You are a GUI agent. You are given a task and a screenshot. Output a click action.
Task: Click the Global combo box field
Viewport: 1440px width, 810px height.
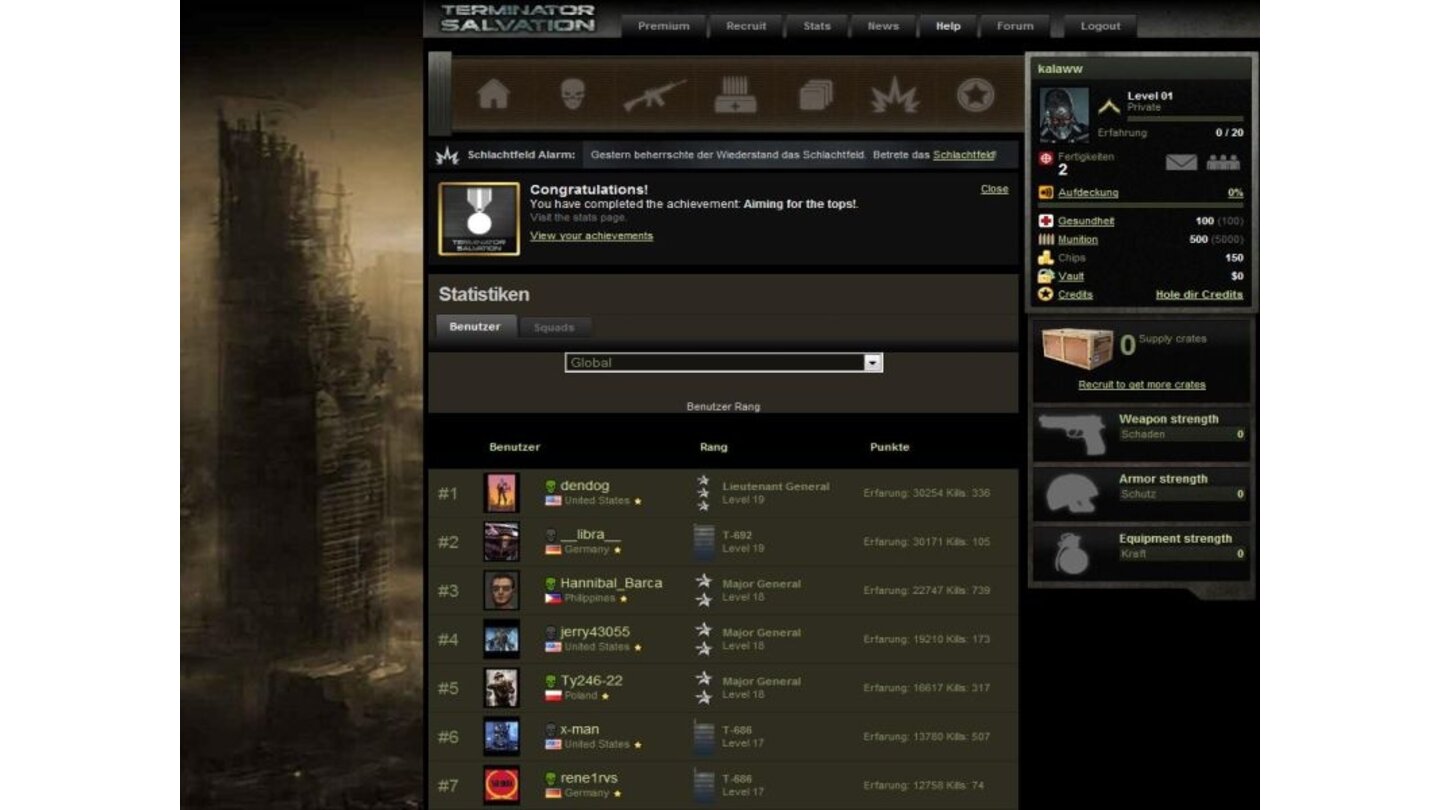724,363
